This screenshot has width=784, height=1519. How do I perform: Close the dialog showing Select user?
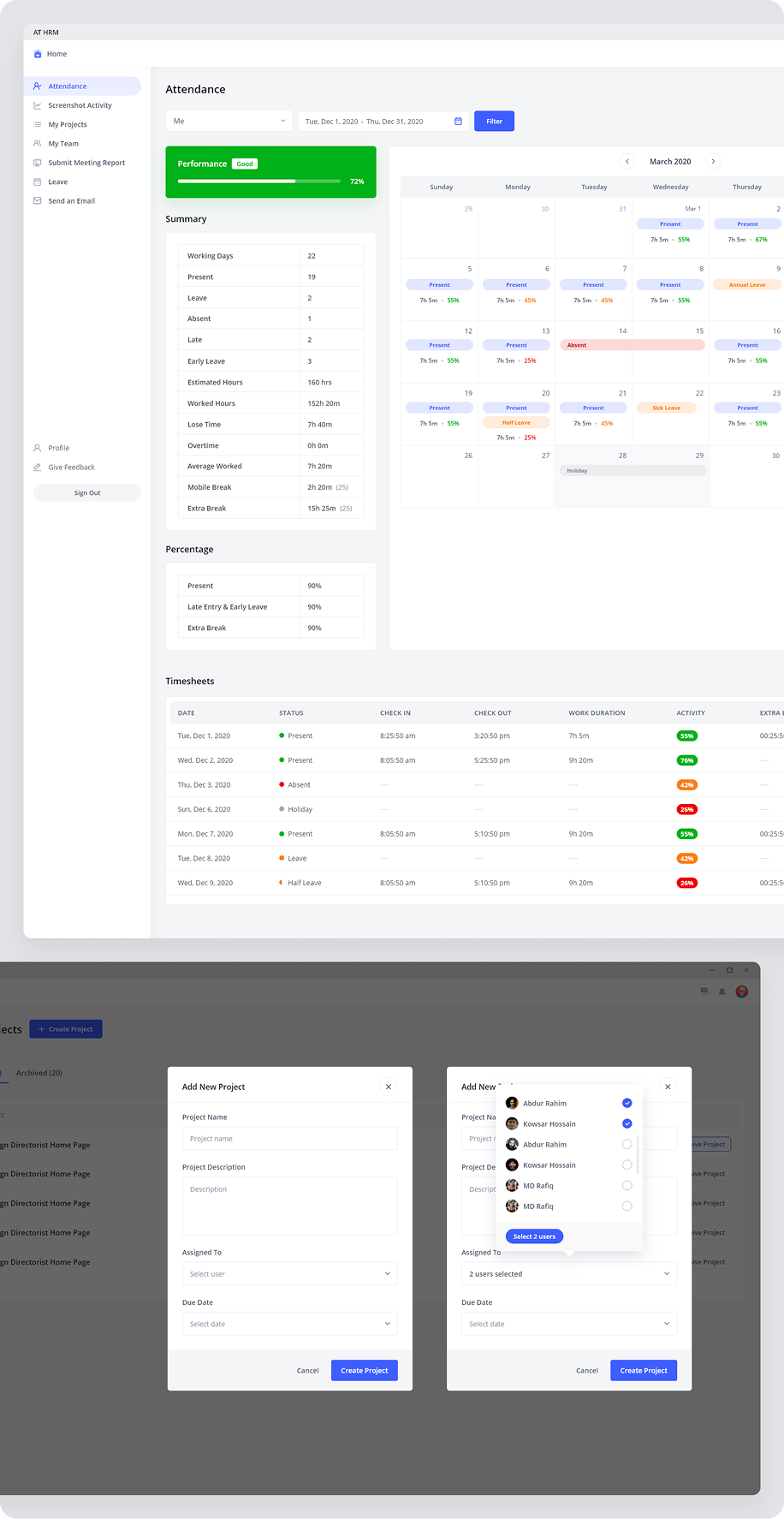point(389,1087)
